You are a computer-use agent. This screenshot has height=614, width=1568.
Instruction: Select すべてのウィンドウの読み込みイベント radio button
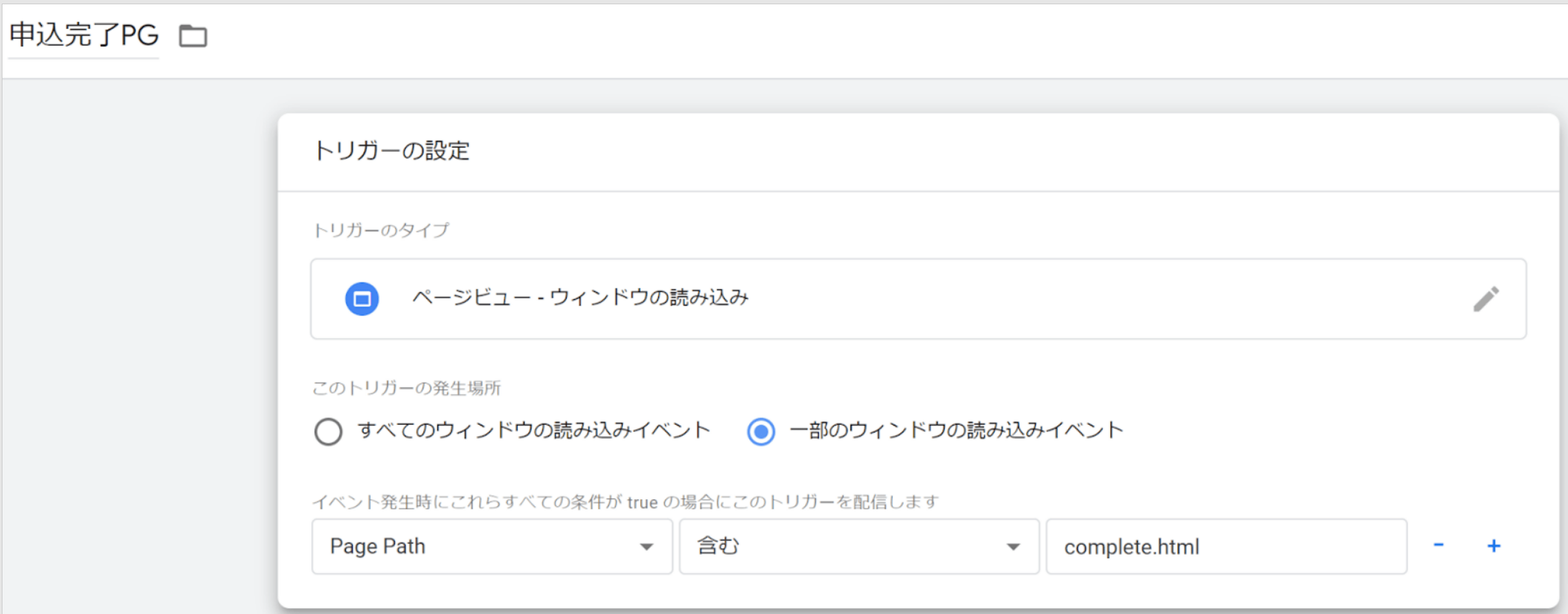click(328, 431)
